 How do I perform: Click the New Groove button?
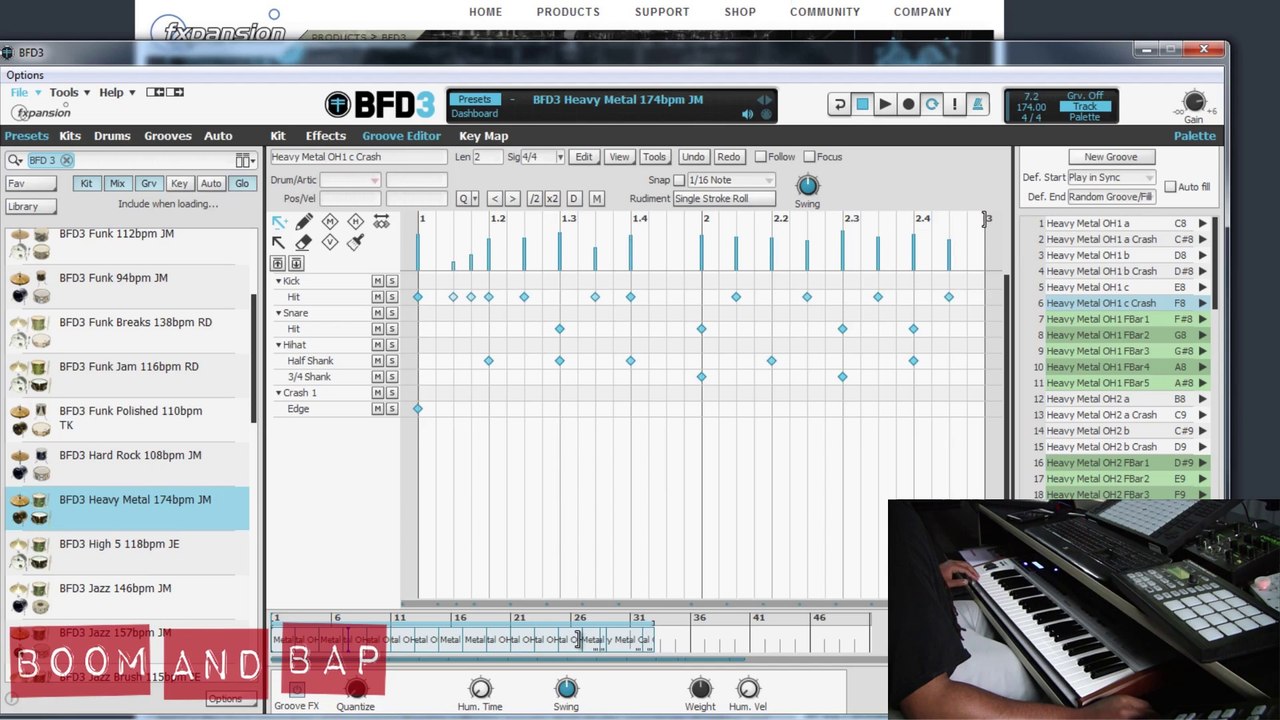click(x=1110, y=157)
